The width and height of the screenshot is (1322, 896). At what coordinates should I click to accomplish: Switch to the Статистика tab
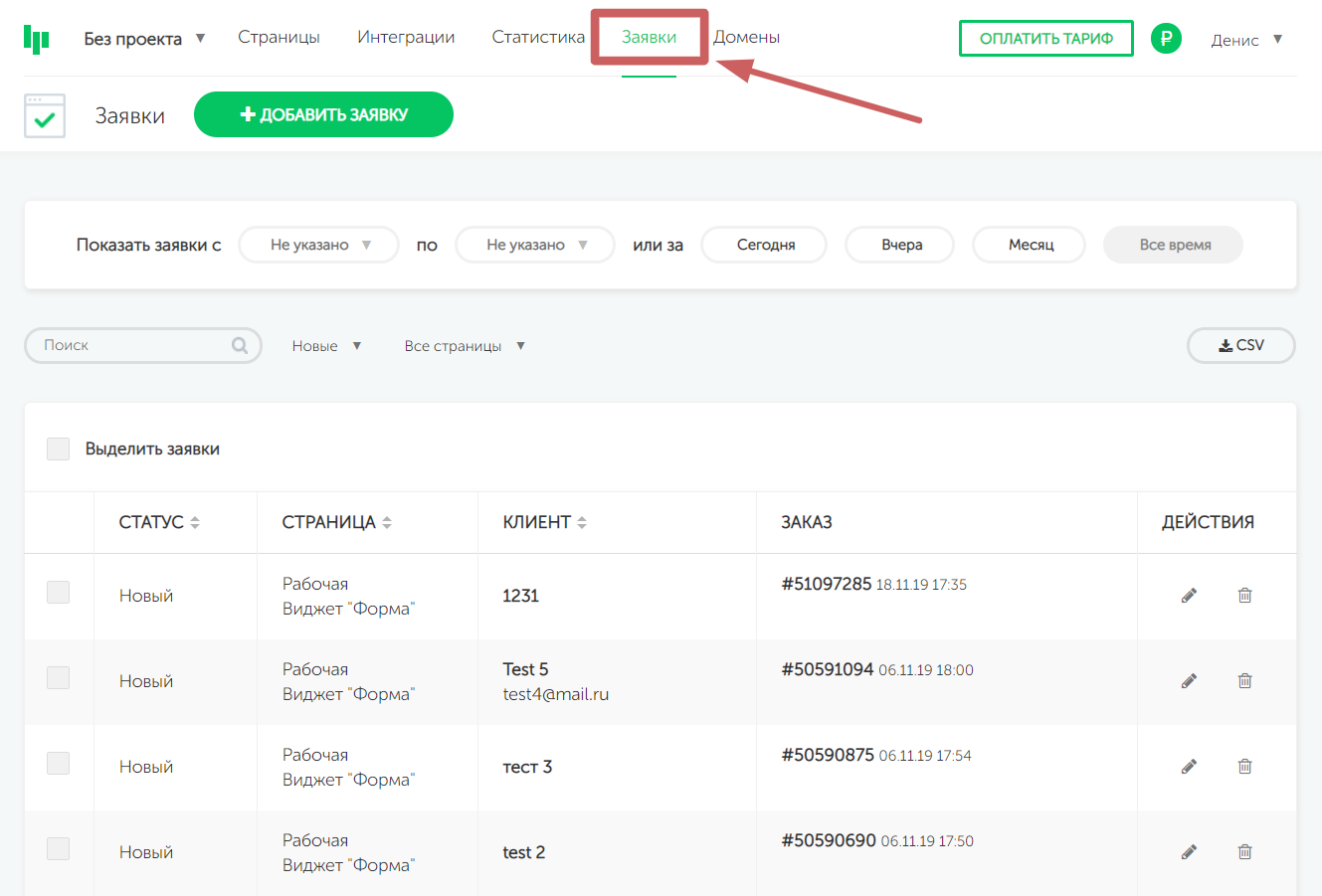(538, 37)
